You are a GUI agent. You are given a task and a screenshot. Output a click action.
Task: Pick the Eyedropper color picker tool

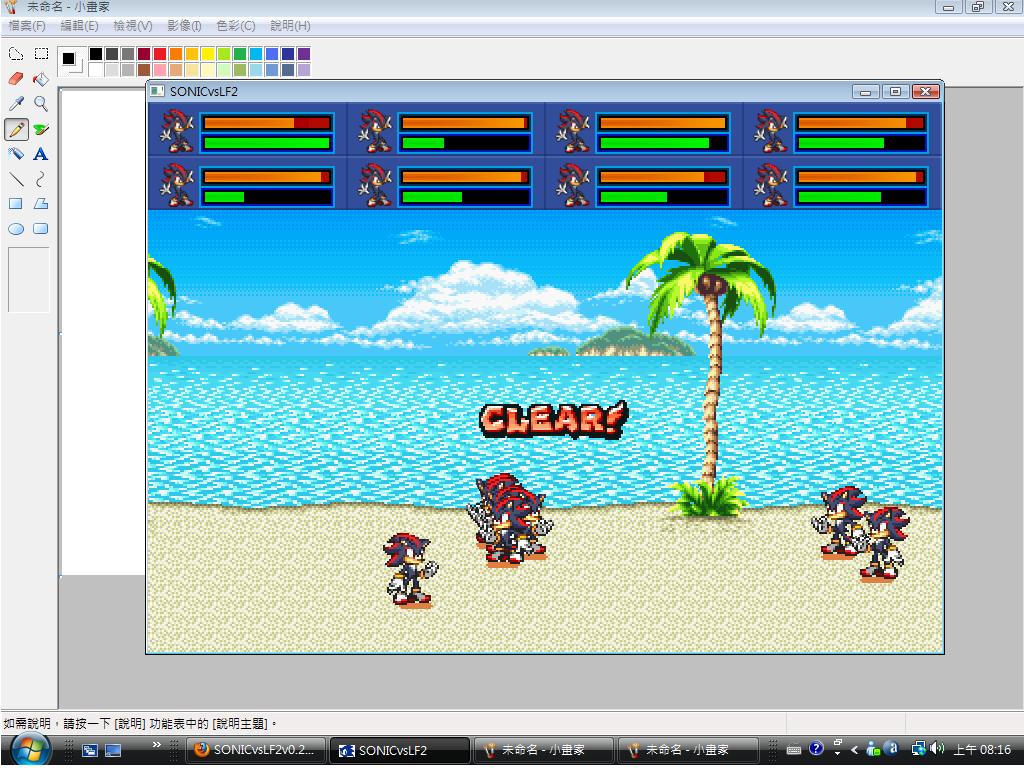pyautogui.click(x=16, y=104)
